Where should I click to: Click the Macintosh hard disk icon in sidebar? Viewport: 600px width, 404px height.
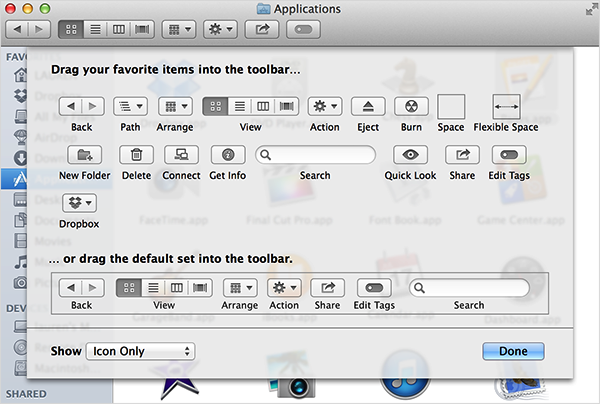(x=20, y=368)
